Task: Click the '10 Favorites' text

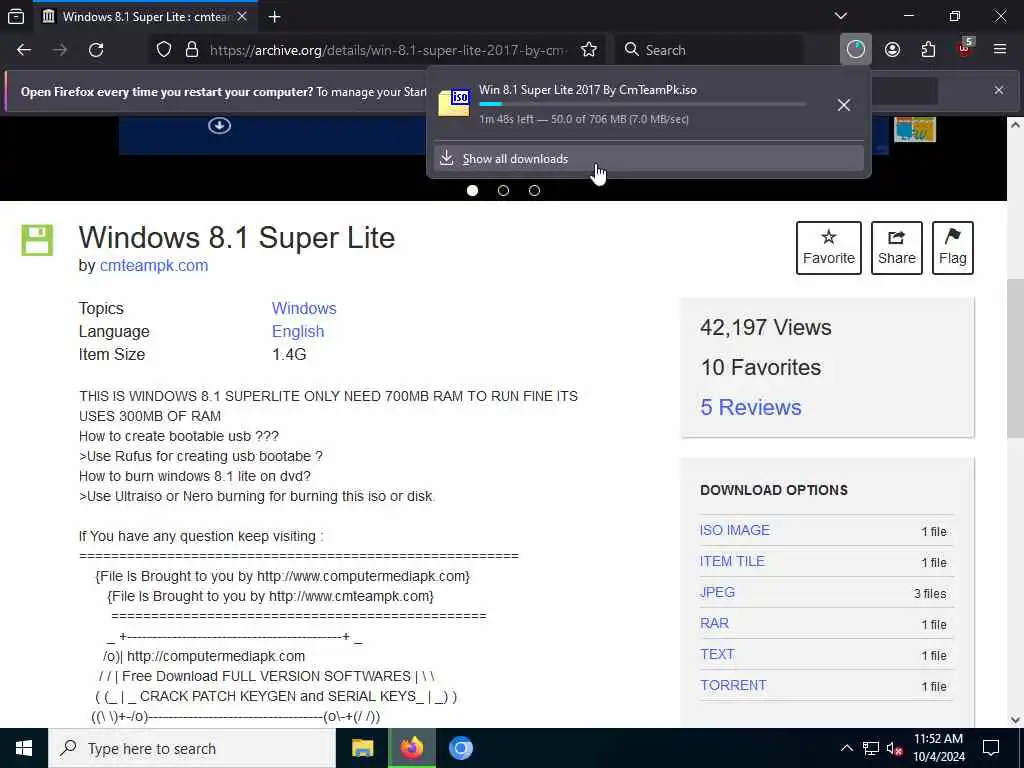Action: click(x=761, y=367)
